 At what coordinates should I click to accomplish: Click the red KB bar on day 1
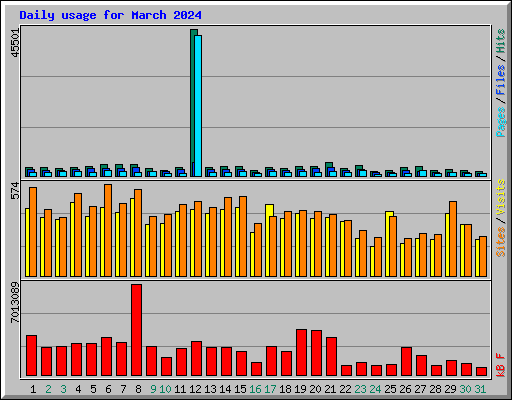(31, 355)
